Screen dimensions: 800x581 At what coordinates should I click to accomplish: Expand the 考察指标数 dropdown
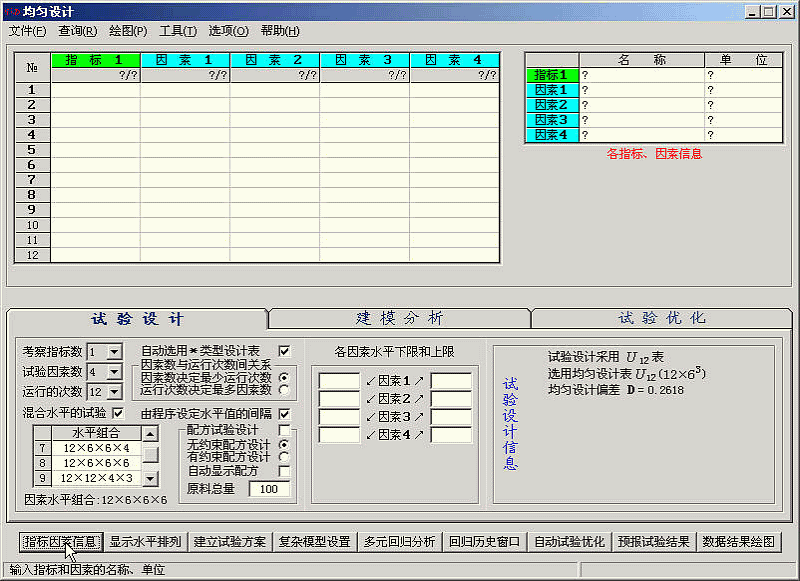click(x=114, y=352)
